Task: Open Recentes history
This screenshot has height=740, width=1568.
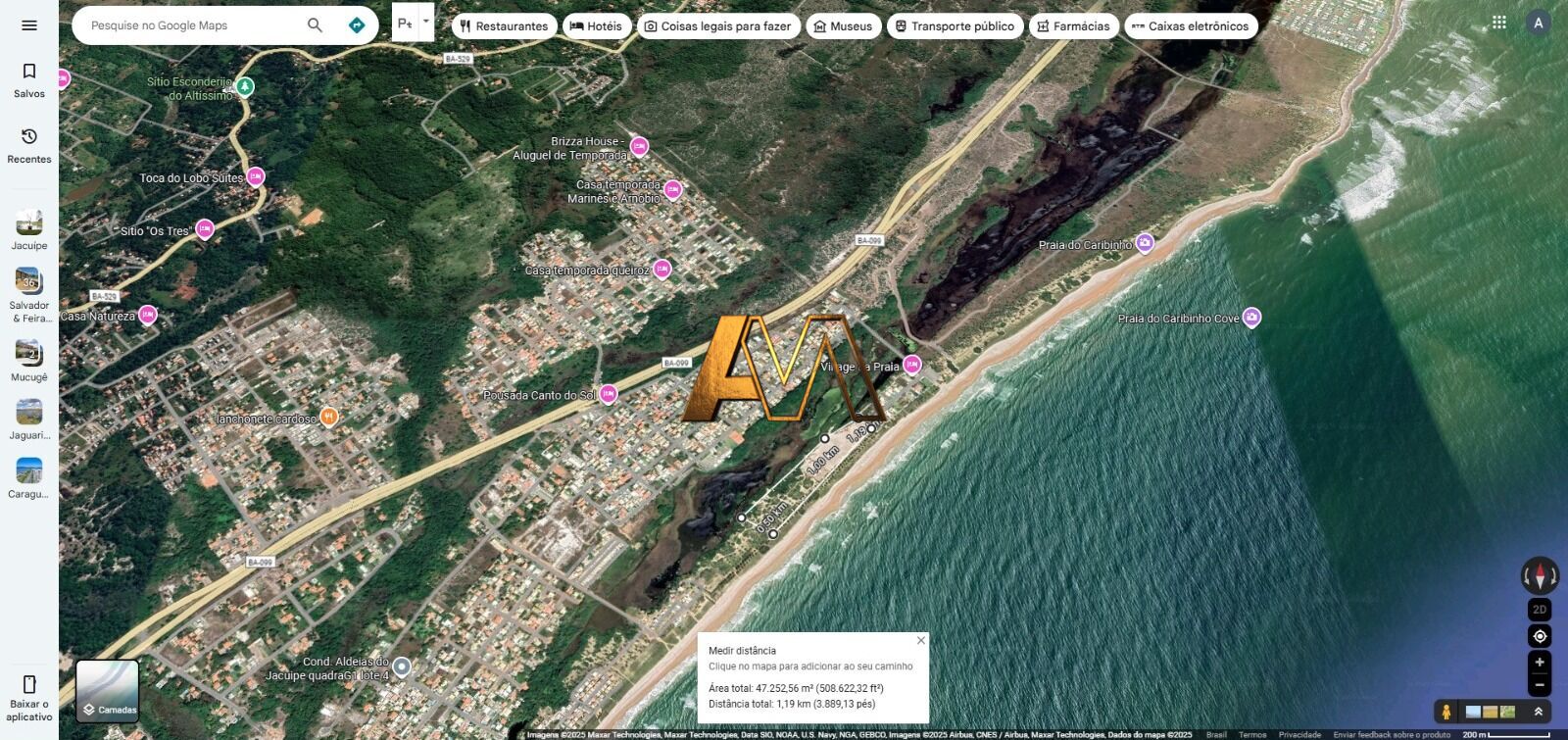Action: click(29, 145)
